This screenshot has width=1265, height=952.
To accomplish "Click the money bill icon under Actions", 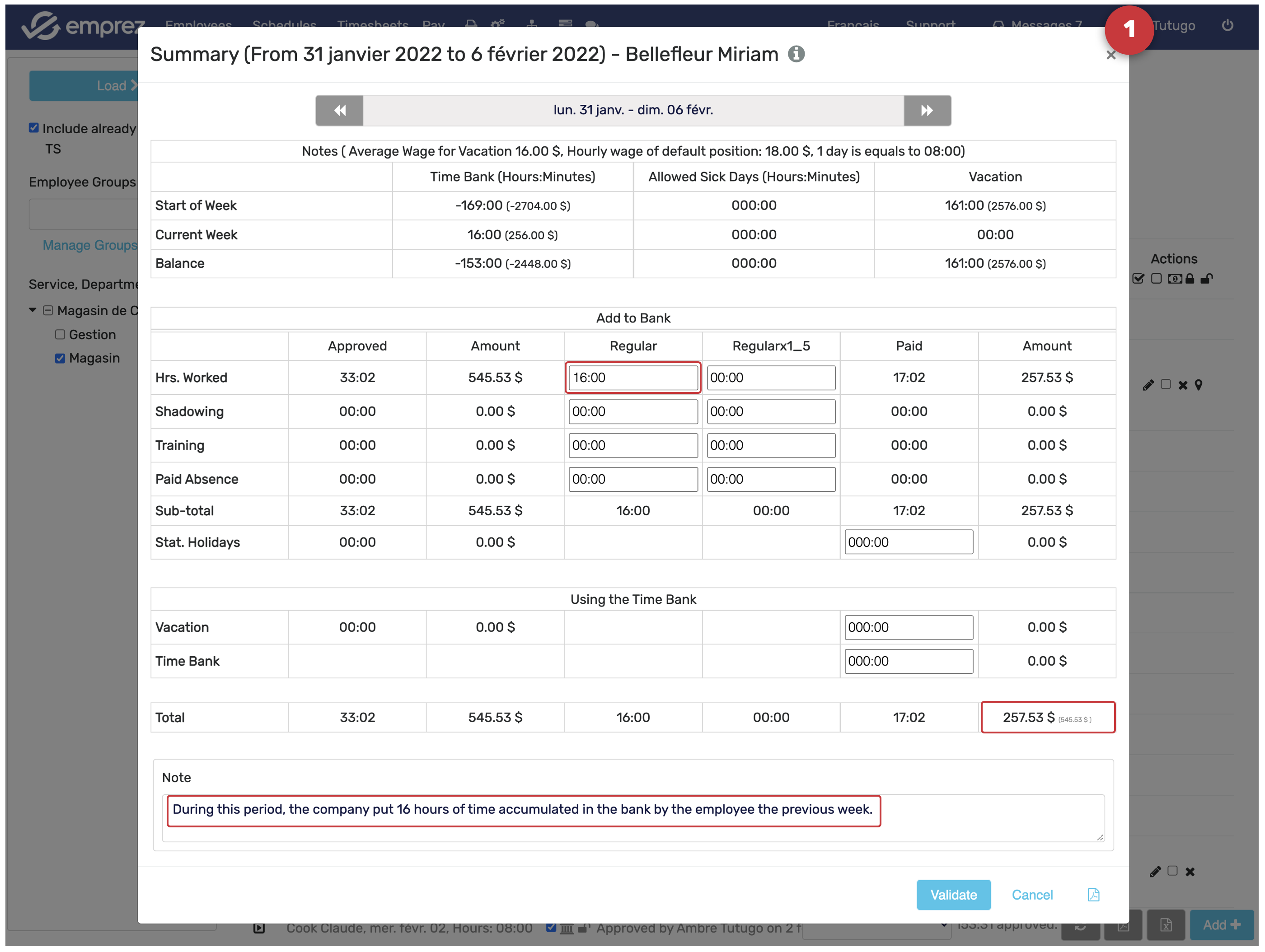I will 1174,279.
